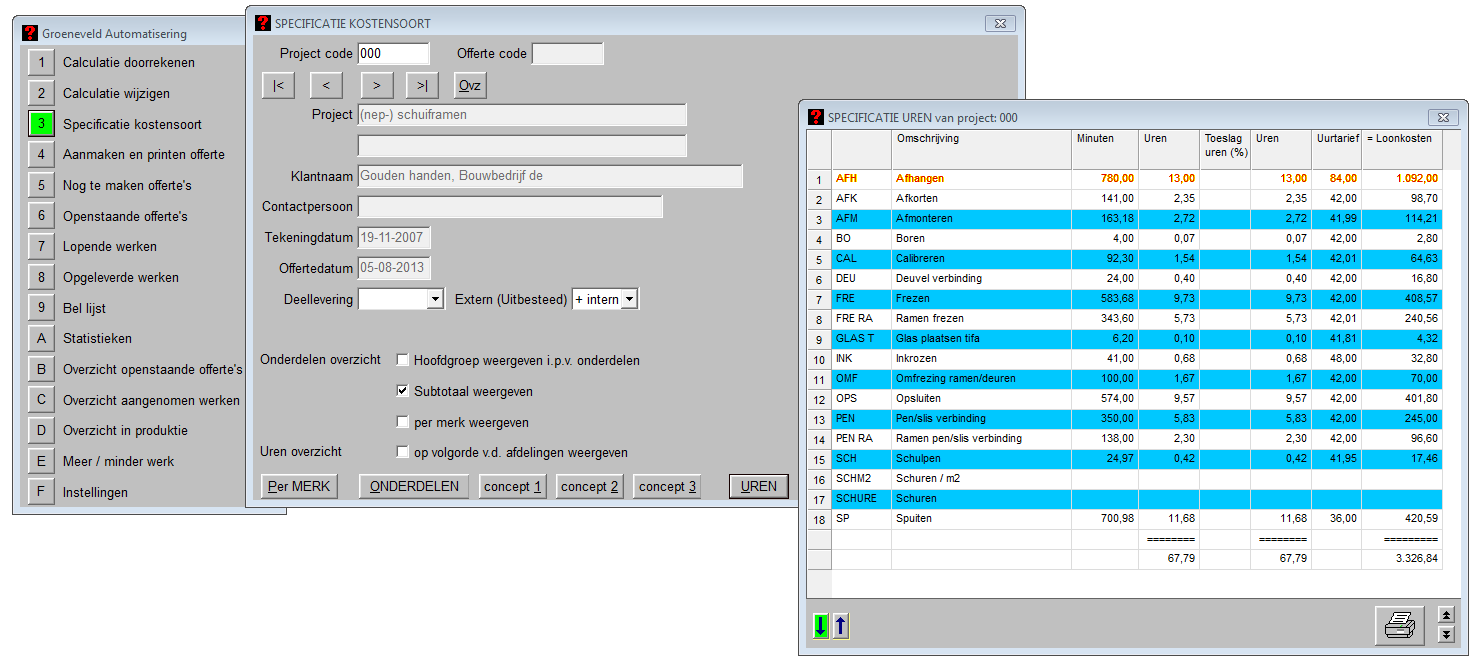This screenshot has width=1481, height=669.
Task: Open the Deellevering dropdown
Action: pos(434,300)
